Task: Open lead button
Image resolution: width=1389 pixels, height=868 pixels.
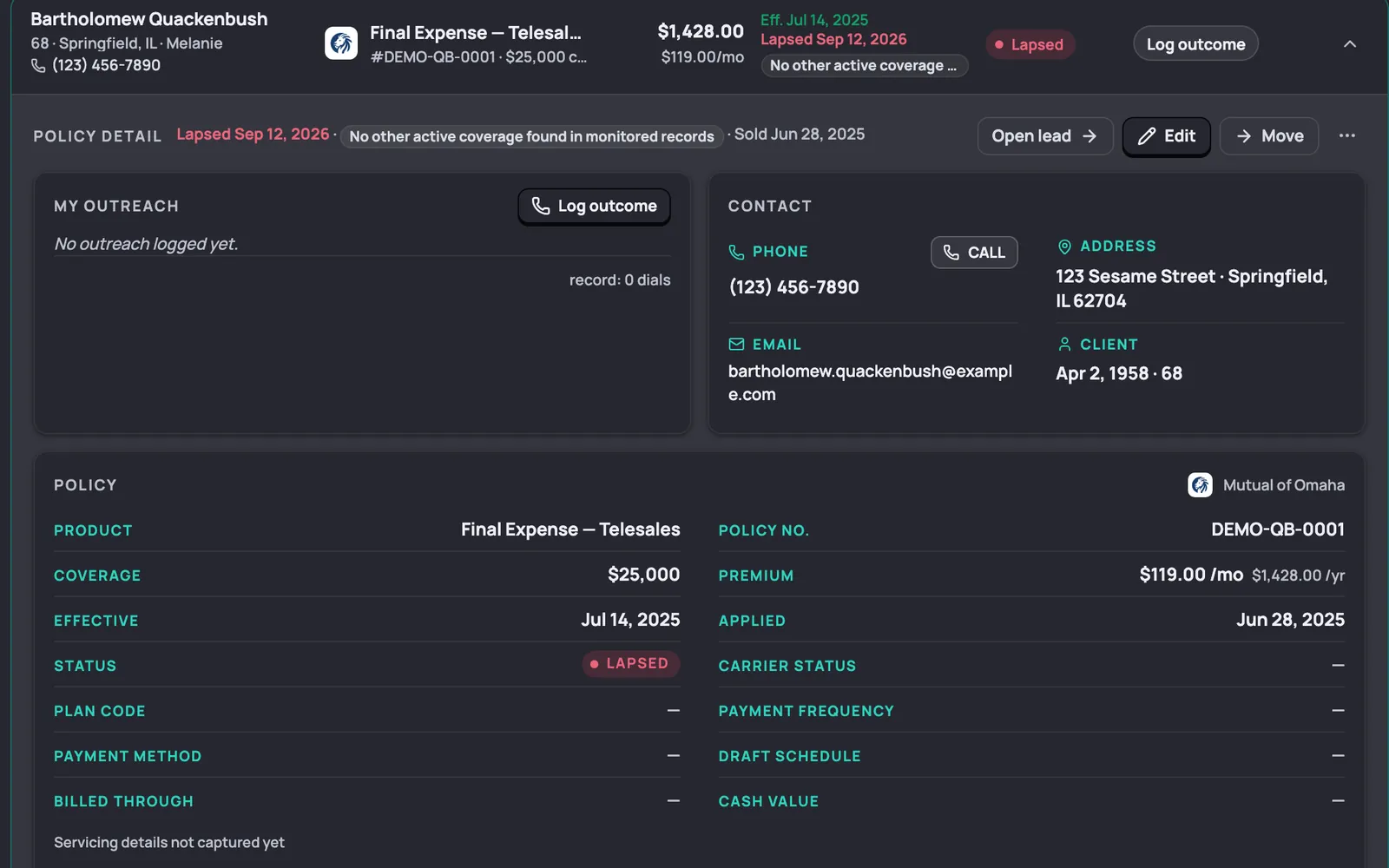Action: tap(1044, 136)
